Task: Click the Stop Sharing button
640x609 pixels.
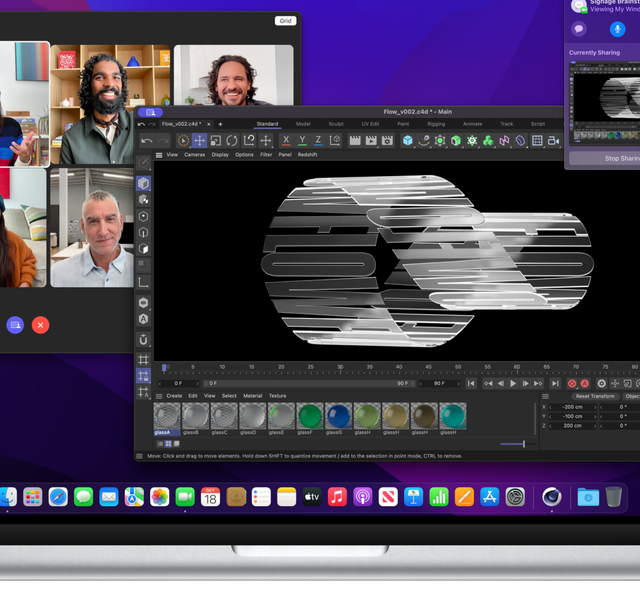Action: [604, 159]
